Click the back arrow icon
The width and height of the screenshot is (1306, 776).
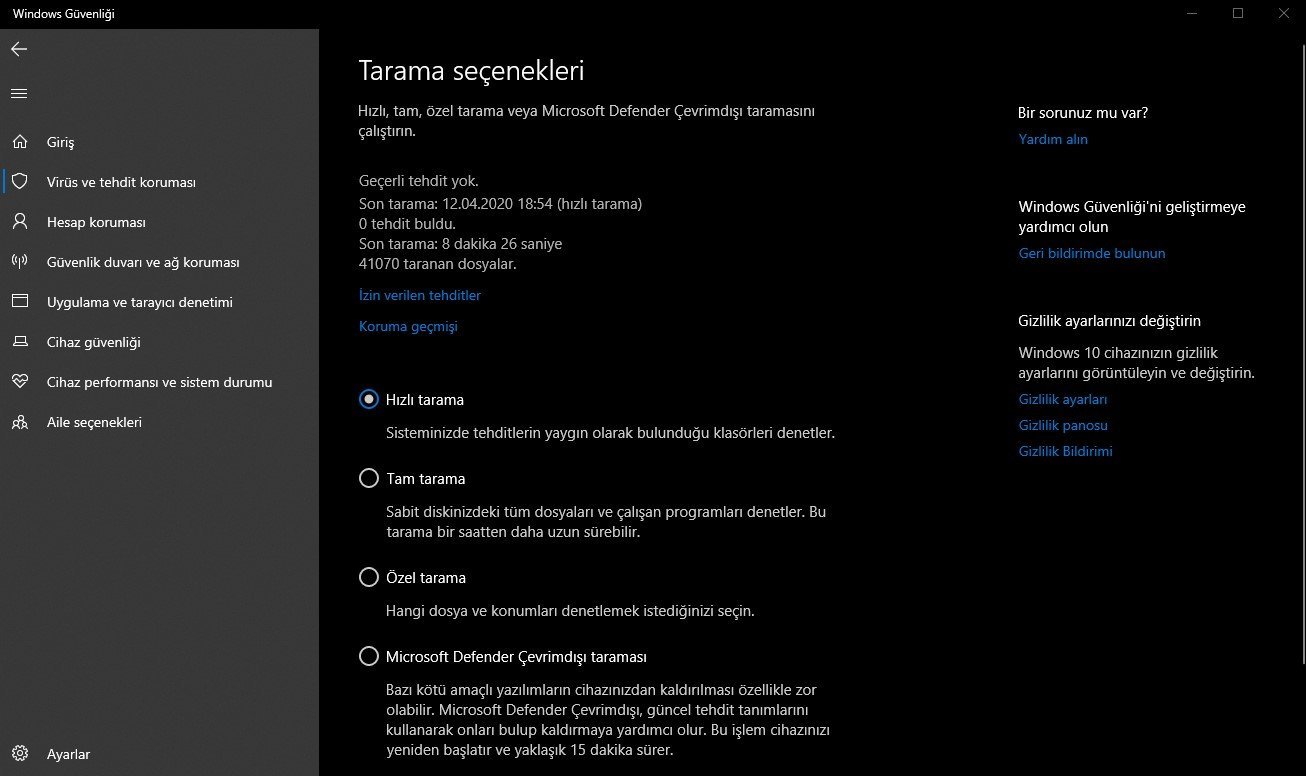[19, 49]
